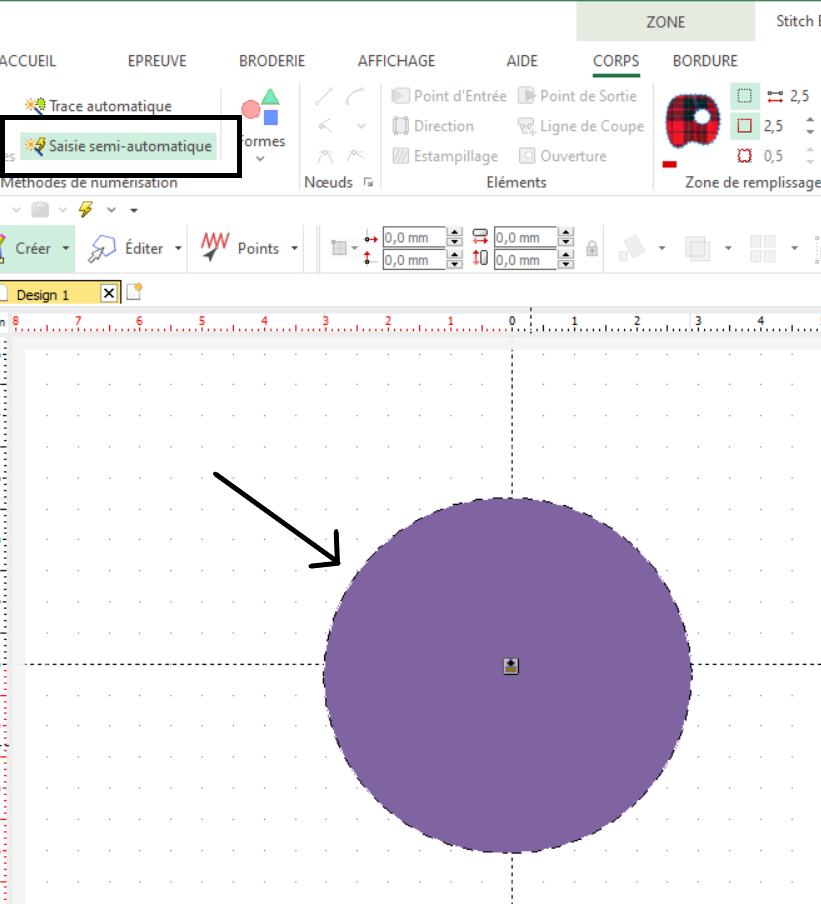Click the Nœuds group dialog launcher
Screen dimensions: 821x904
pyautogui.click(x=368, y=182)
